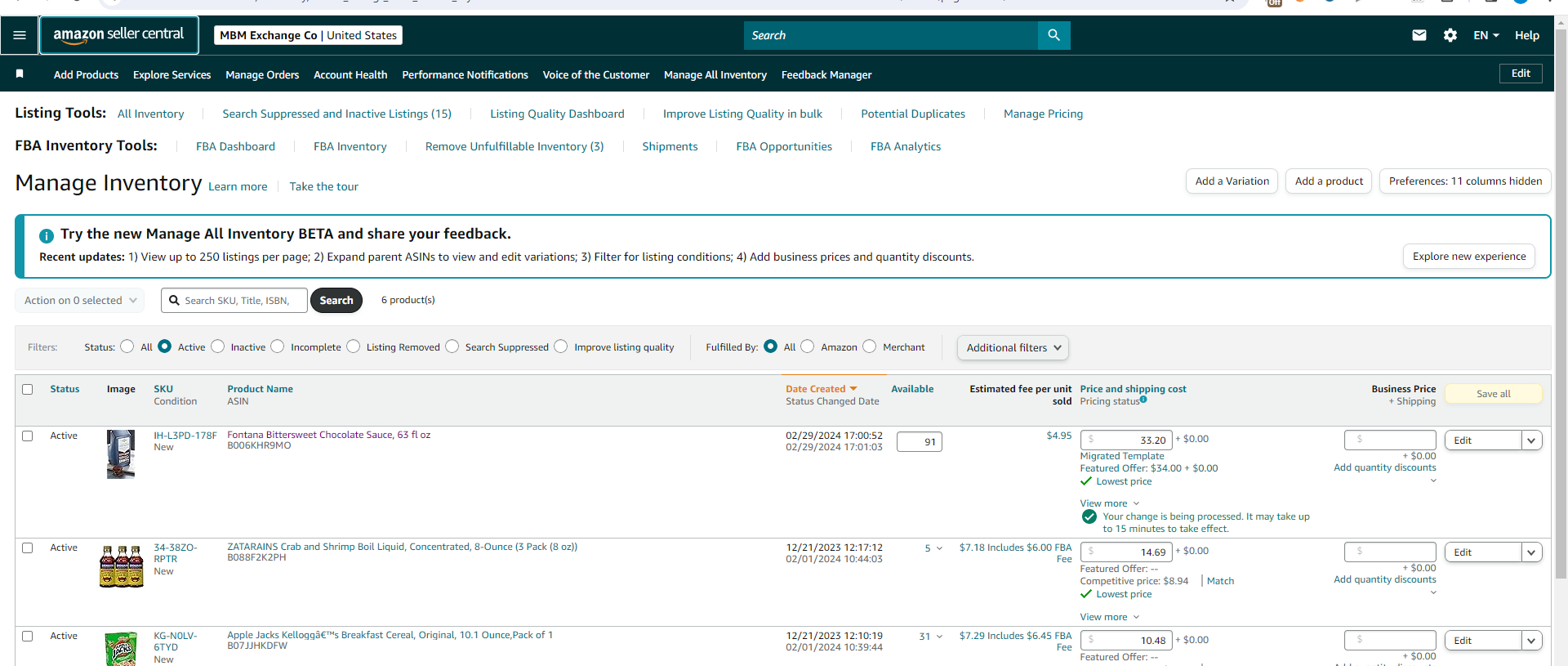Viewport: 1568px width, 666px height.
Task: Open Feedback Manager menu item
Action: pos(826,75)
